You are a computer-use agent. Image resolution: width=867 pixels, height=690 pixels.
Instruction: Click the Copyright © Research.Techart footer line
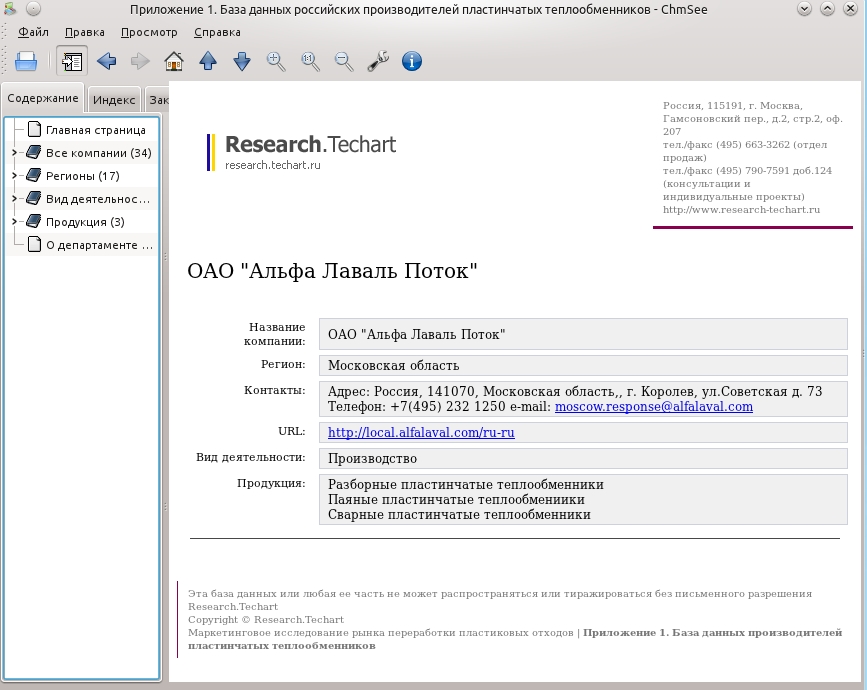(266, 620)
